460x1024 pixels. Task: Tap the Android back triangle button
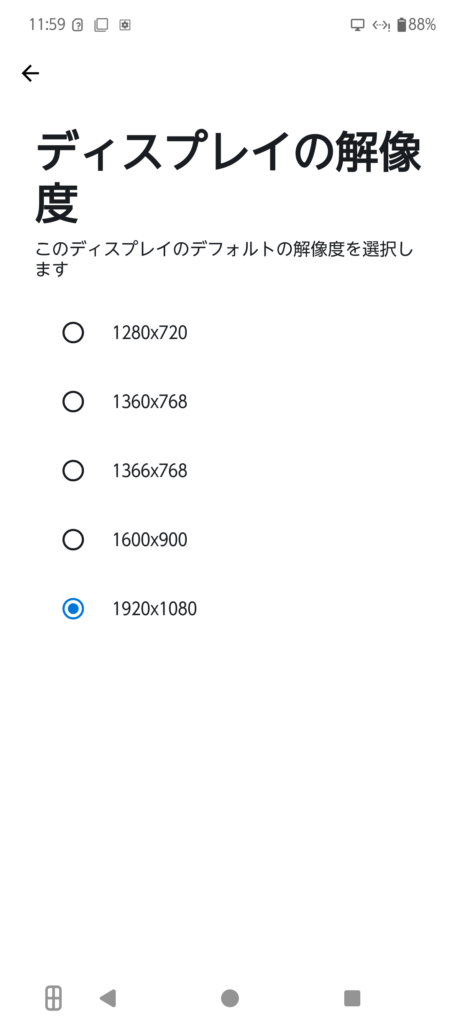[x=107, y=998]
